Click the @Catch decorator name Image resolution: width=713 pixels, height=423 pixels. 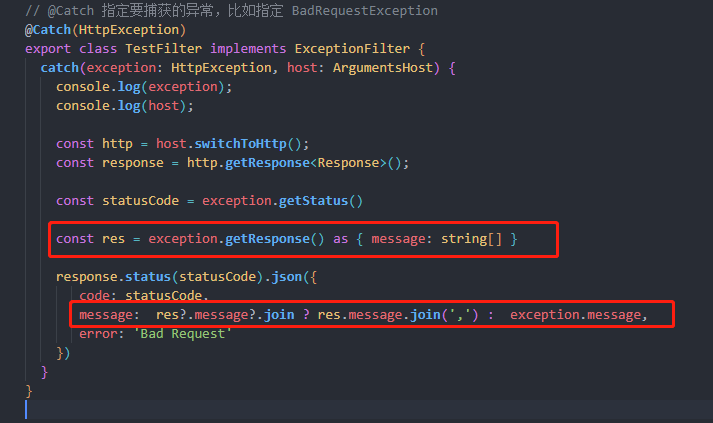48,30
